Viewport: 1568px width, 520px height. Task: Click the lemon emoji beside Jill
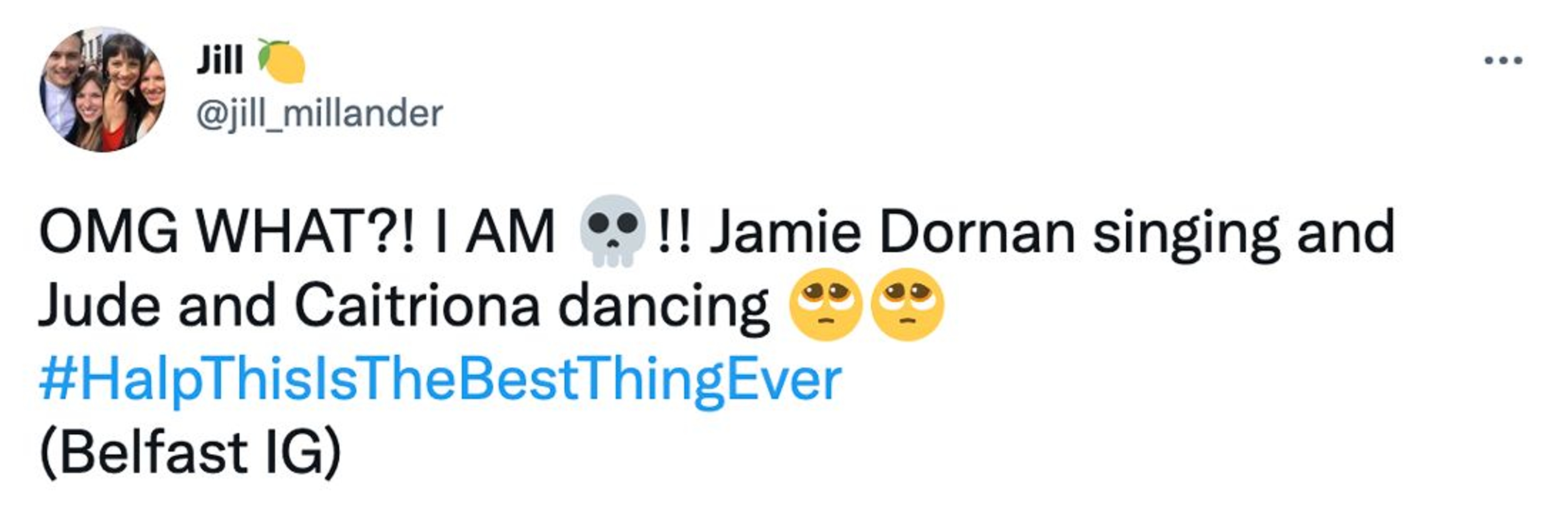[281, 60]
